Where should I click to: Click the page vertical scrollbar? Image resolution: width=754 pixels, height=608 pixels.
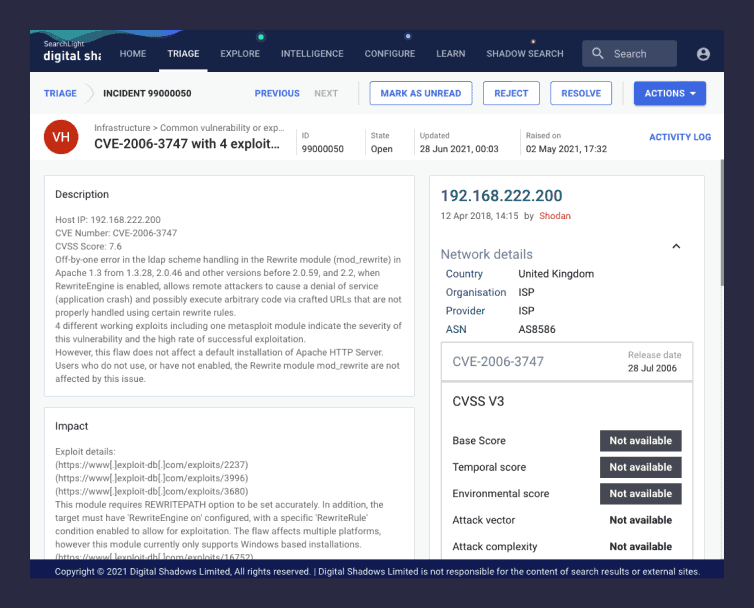coord(722,223)
